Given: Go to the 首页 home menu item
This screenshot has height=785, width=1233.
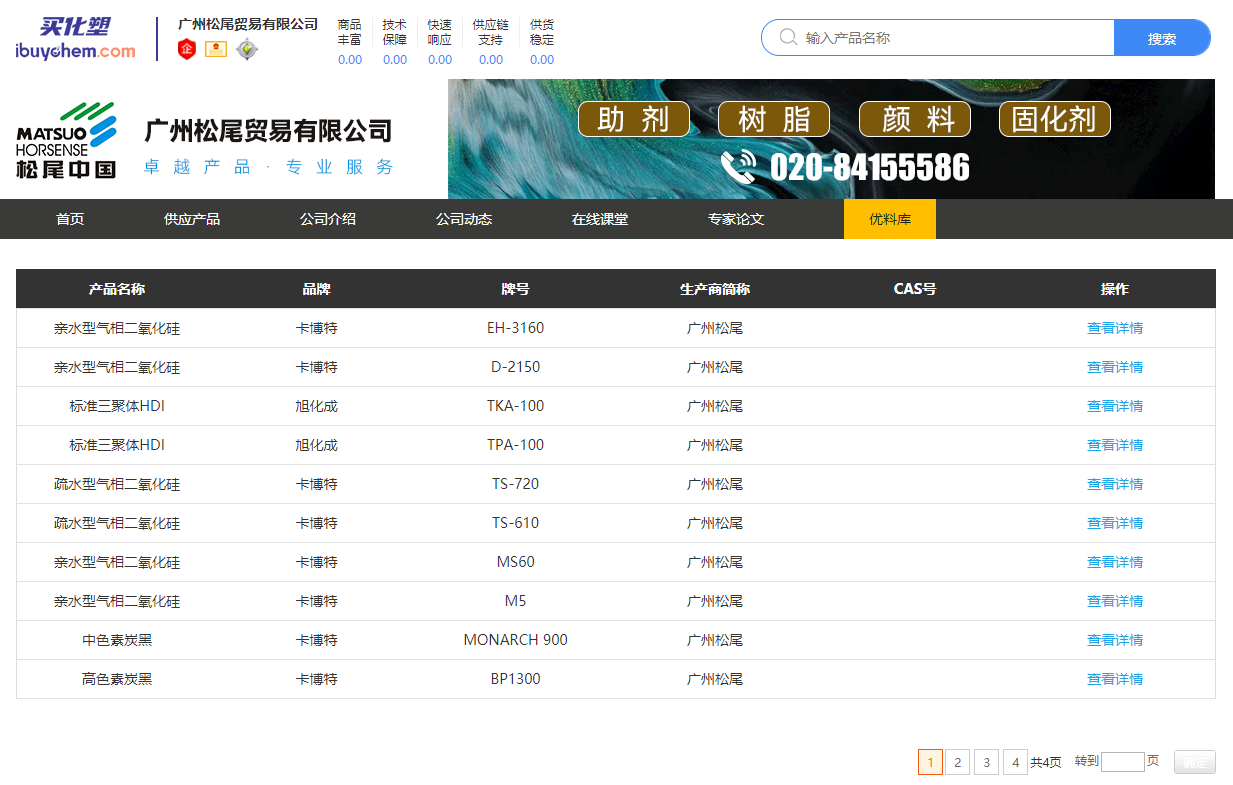Looking at the screenshot, I should click(x=70, y=219).
